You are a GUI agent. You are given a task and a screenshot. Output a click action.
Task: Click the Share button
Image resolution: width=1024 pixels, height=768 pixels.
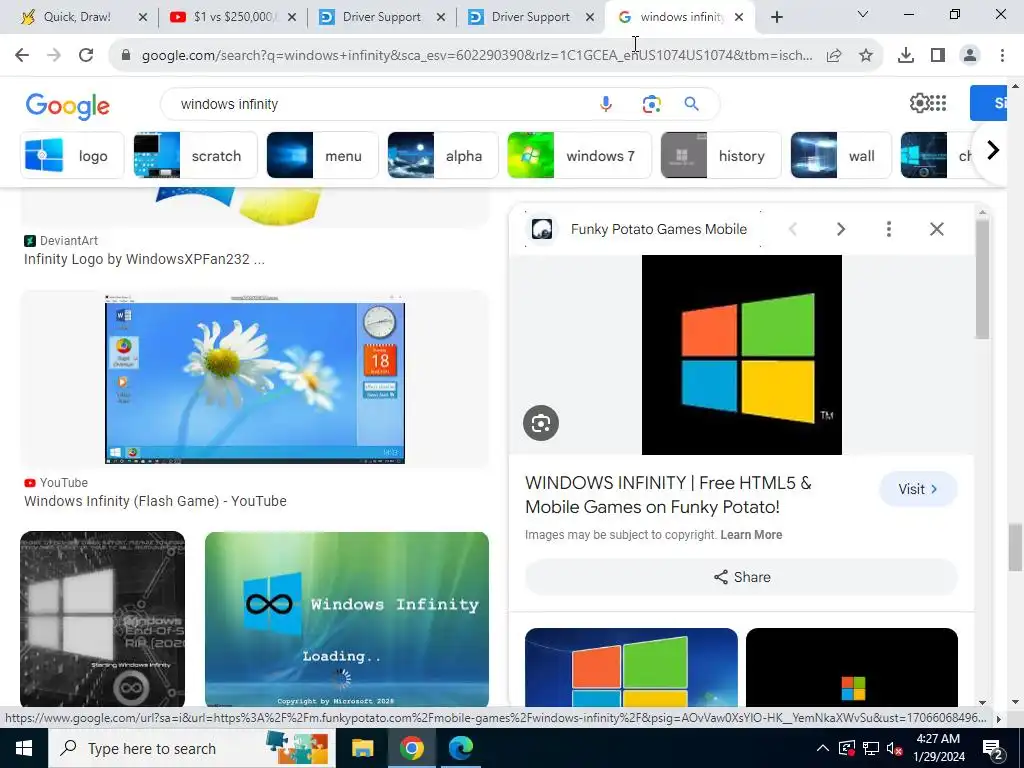click(742, 577)
